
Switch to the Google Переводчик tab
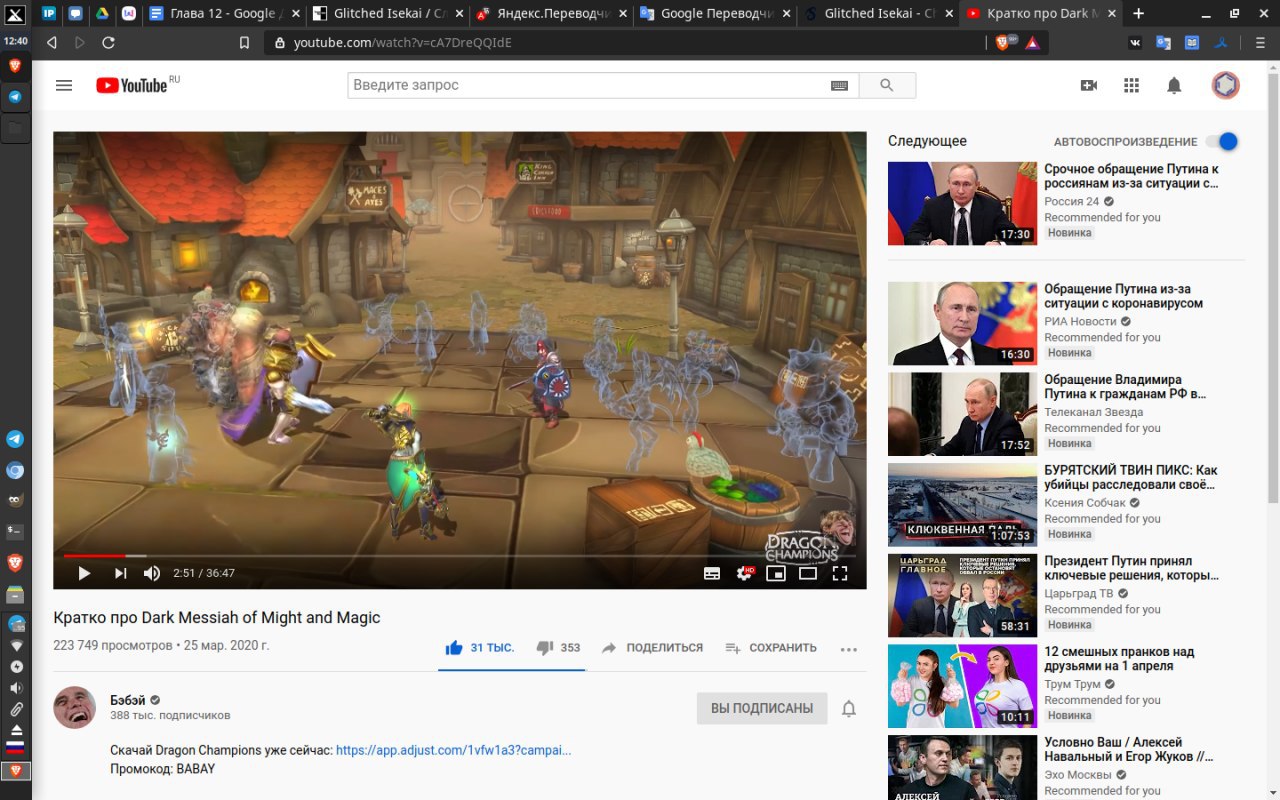(x=714, y=14)
